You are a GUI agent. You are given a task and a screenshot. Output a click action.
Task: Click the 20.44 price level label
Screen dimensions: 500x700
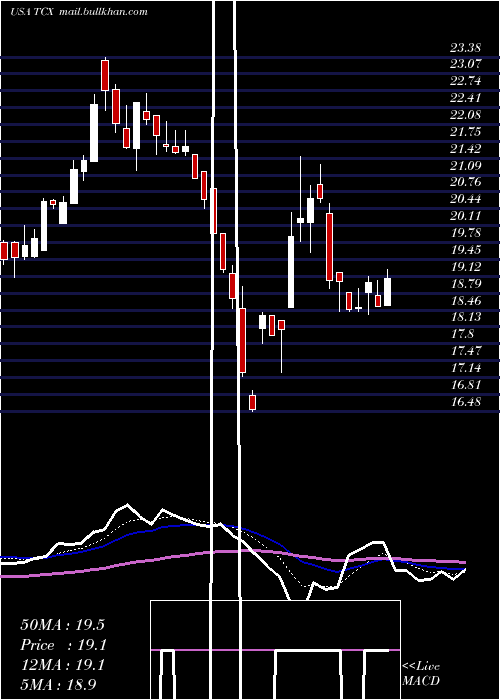465,199
